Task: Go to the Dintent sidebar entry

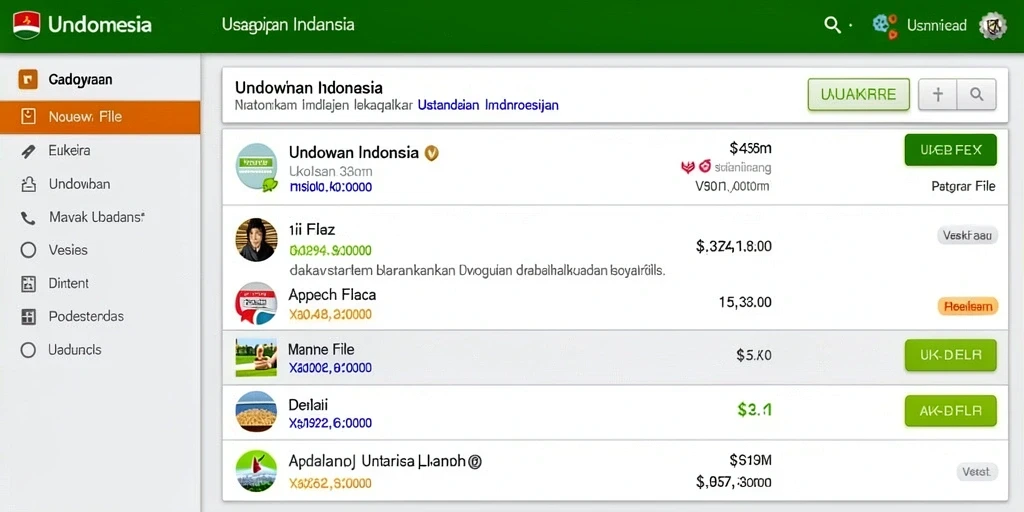Action: (x=100, y=283)
